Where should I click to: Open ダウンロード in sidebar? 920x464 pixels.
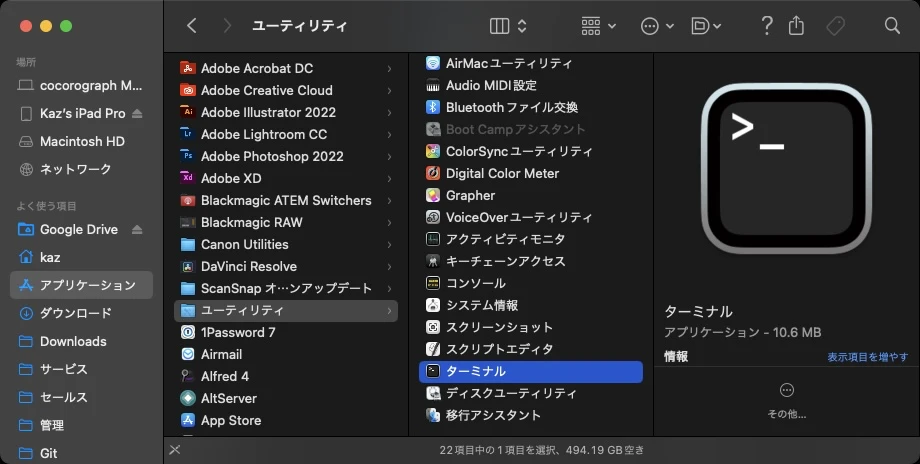(81, 313)
